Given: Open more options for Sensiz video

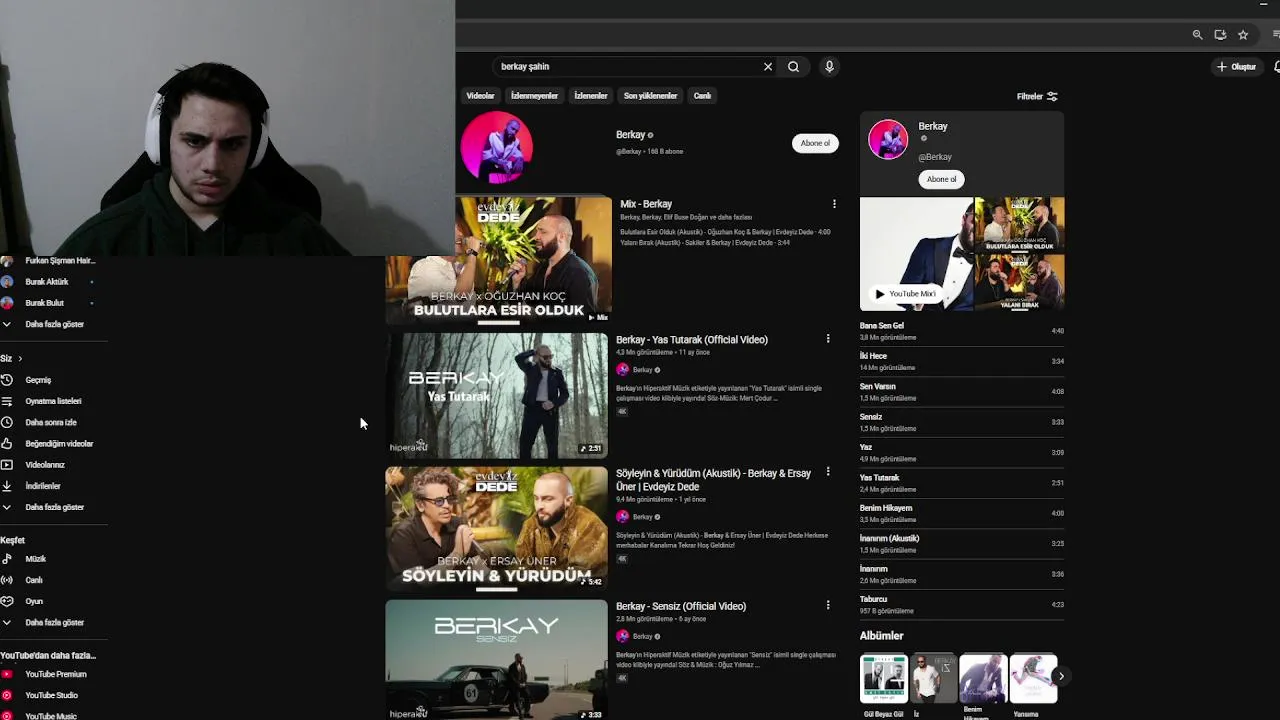Looking at the screenshot, I should (827, 605).
